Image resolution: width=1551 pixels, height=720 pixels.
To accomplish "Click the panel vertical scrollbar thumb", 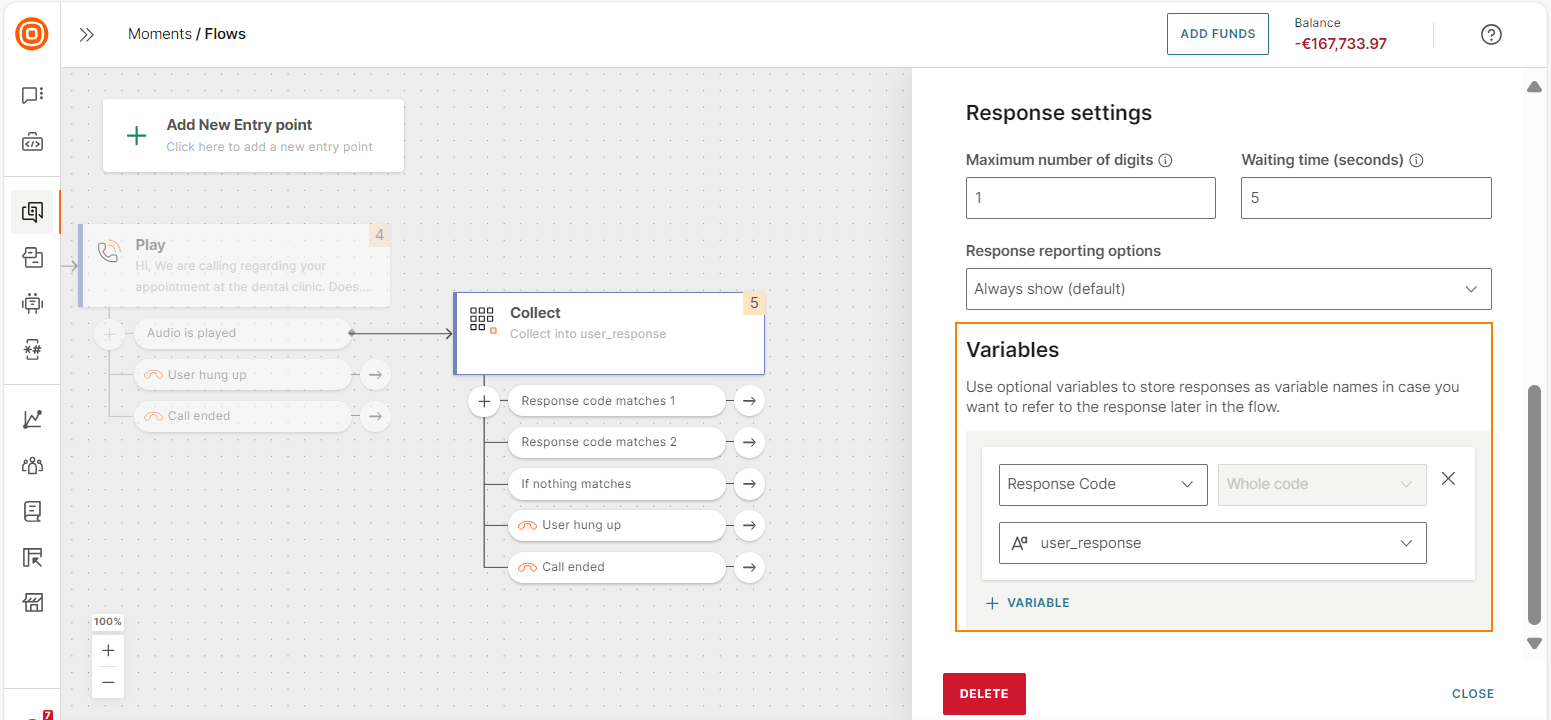I will [x=1534, y=504].
